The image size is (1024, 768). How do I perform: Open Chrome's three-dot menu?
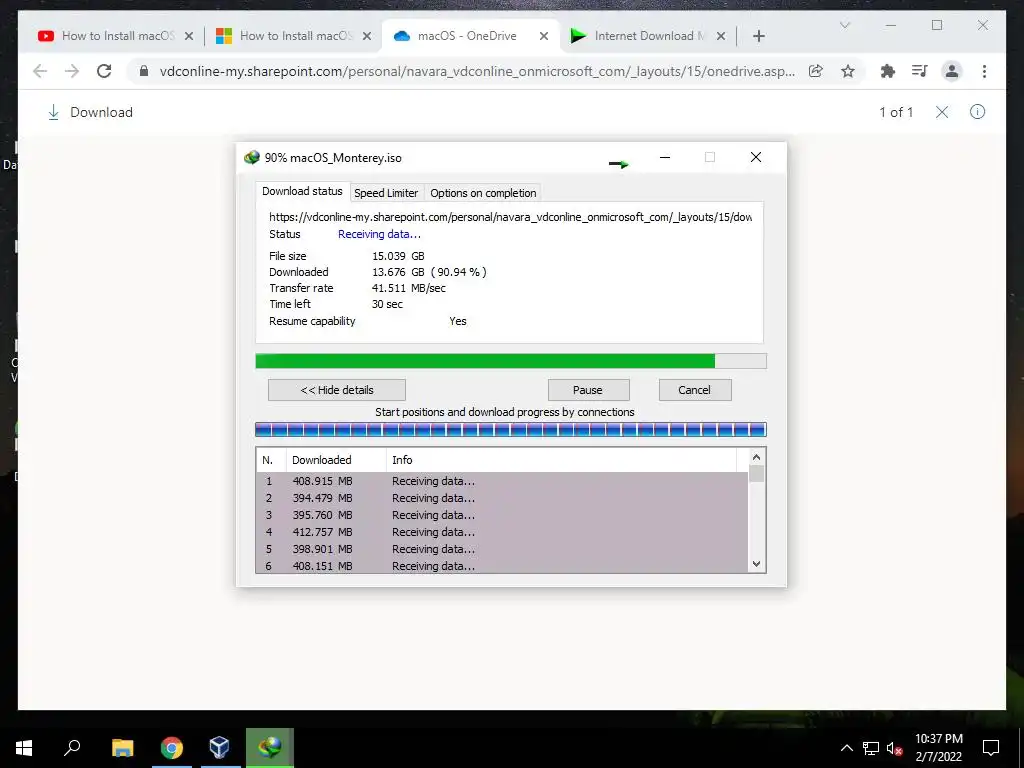coord(984,71)
